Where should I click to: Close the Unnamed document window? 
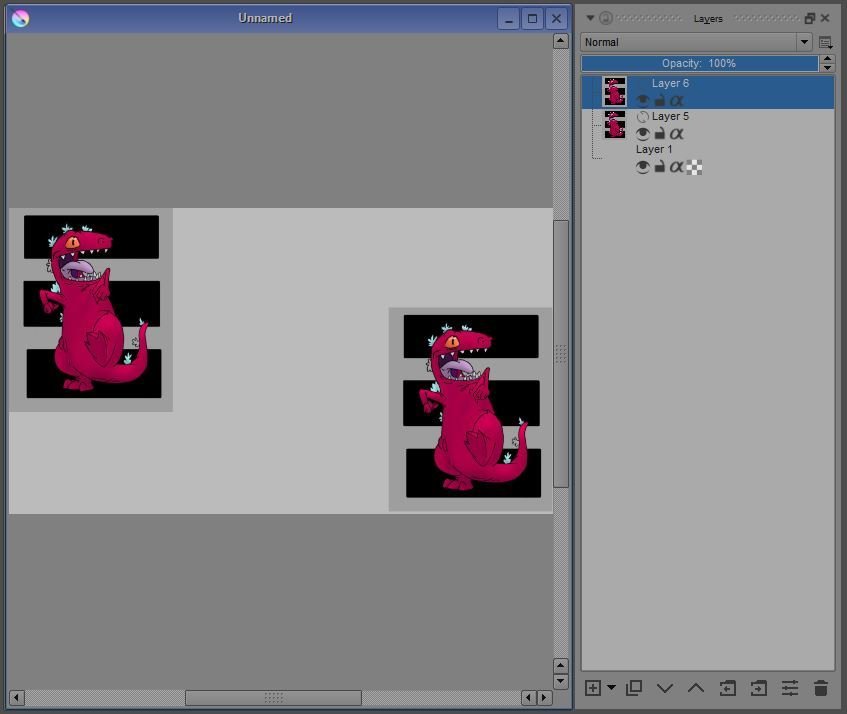point(556,19)
